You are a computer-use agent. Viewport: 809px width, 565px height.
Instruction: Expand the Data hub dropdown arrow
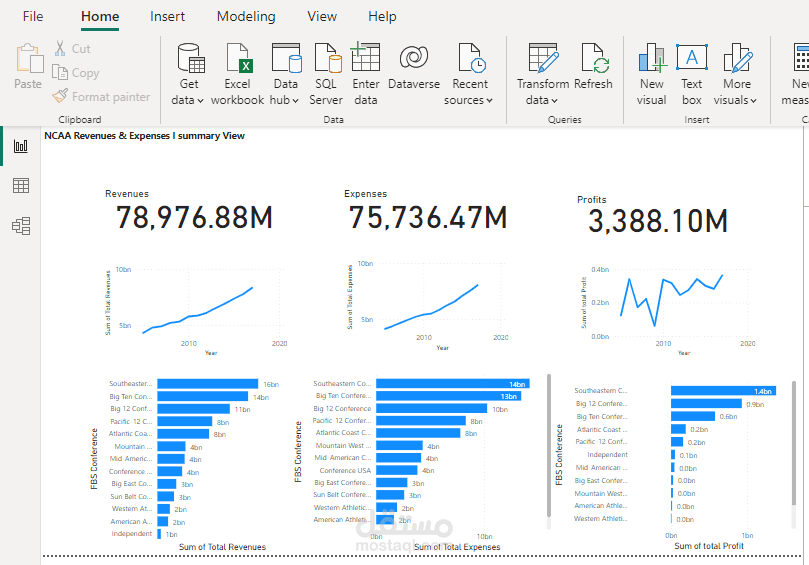point(295,101)
